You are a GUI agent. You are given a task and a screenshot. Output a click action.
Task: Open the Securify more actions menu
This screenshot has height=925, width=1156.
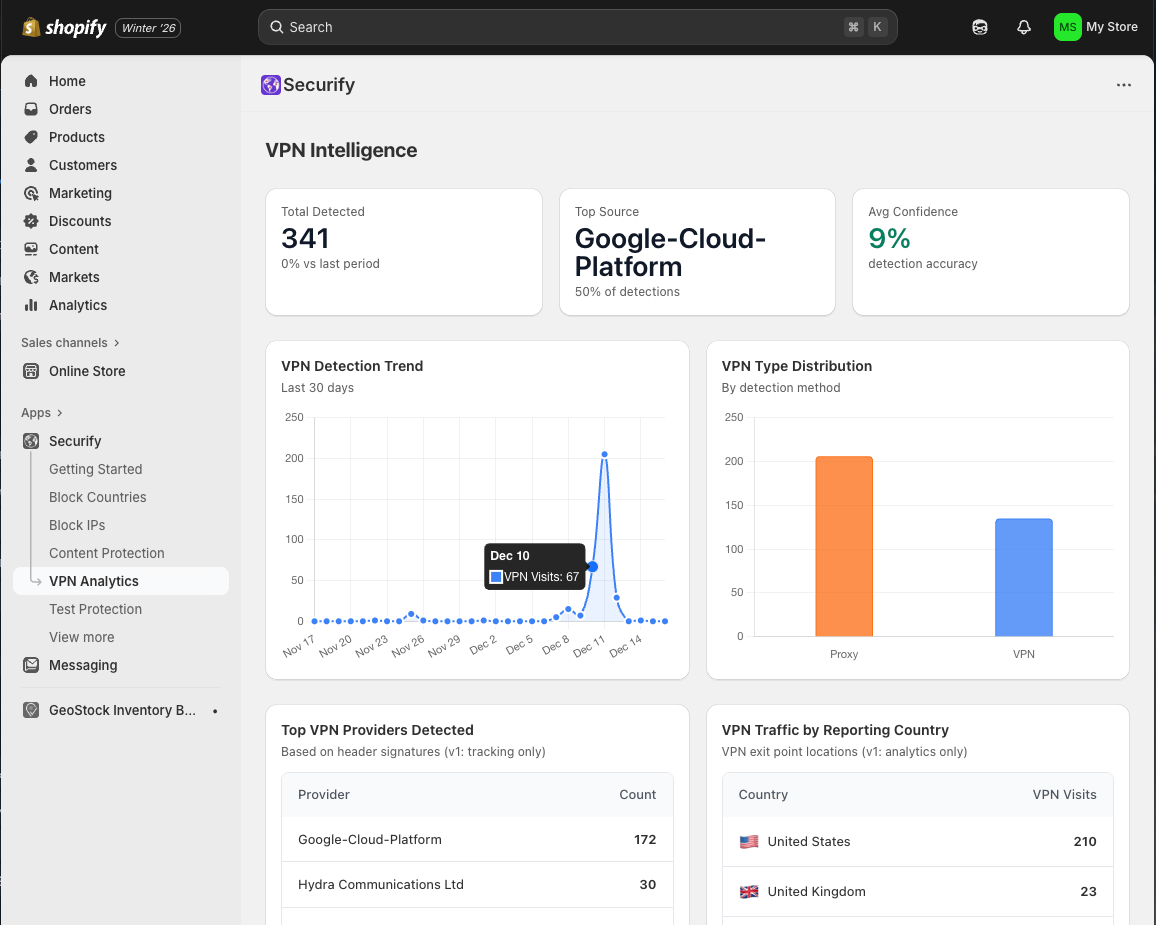[1124, 85]
